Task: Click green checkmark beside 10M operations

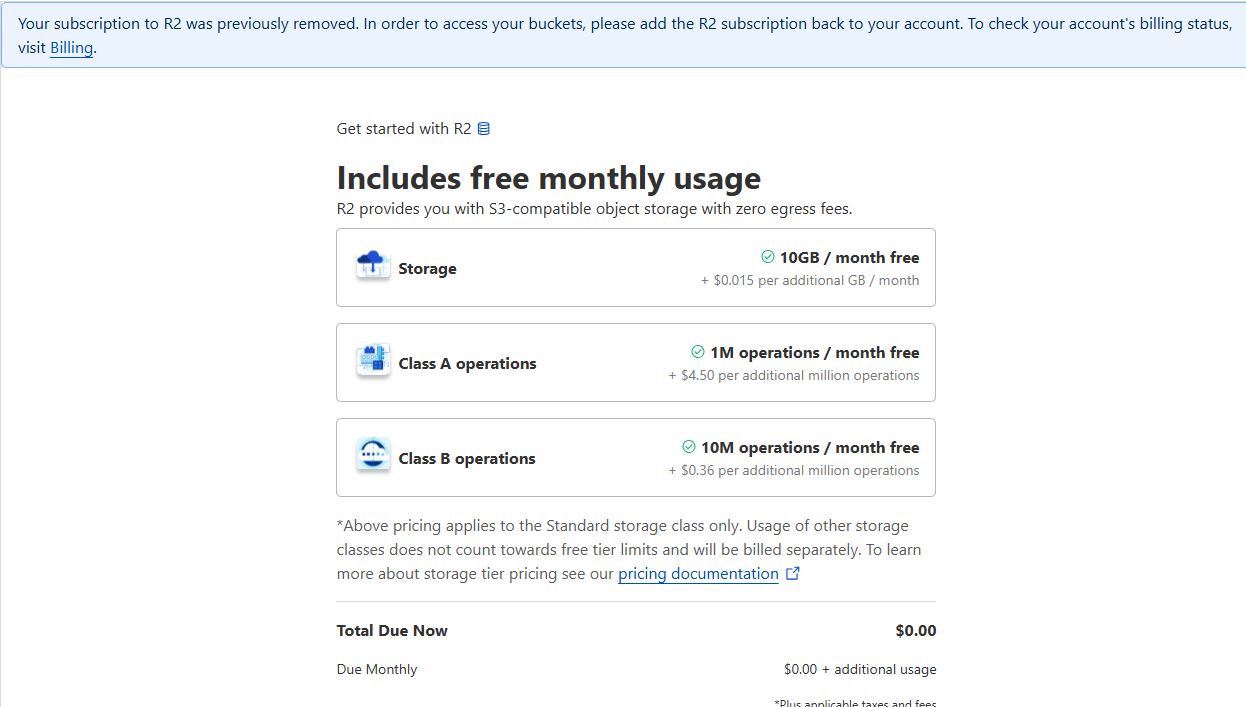Action: point(689,447)
